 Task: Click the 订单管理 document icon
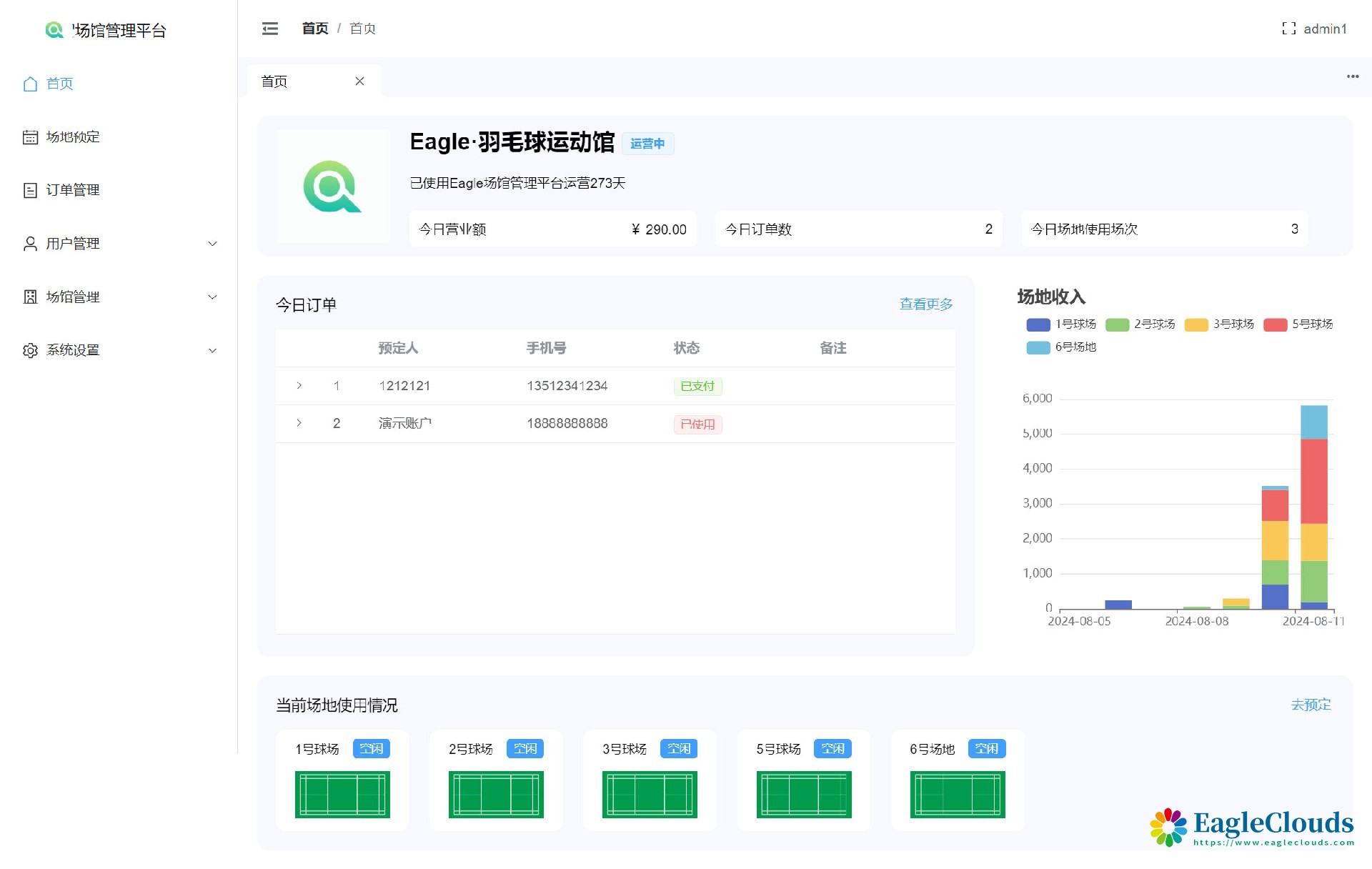[x=30, y=190]
